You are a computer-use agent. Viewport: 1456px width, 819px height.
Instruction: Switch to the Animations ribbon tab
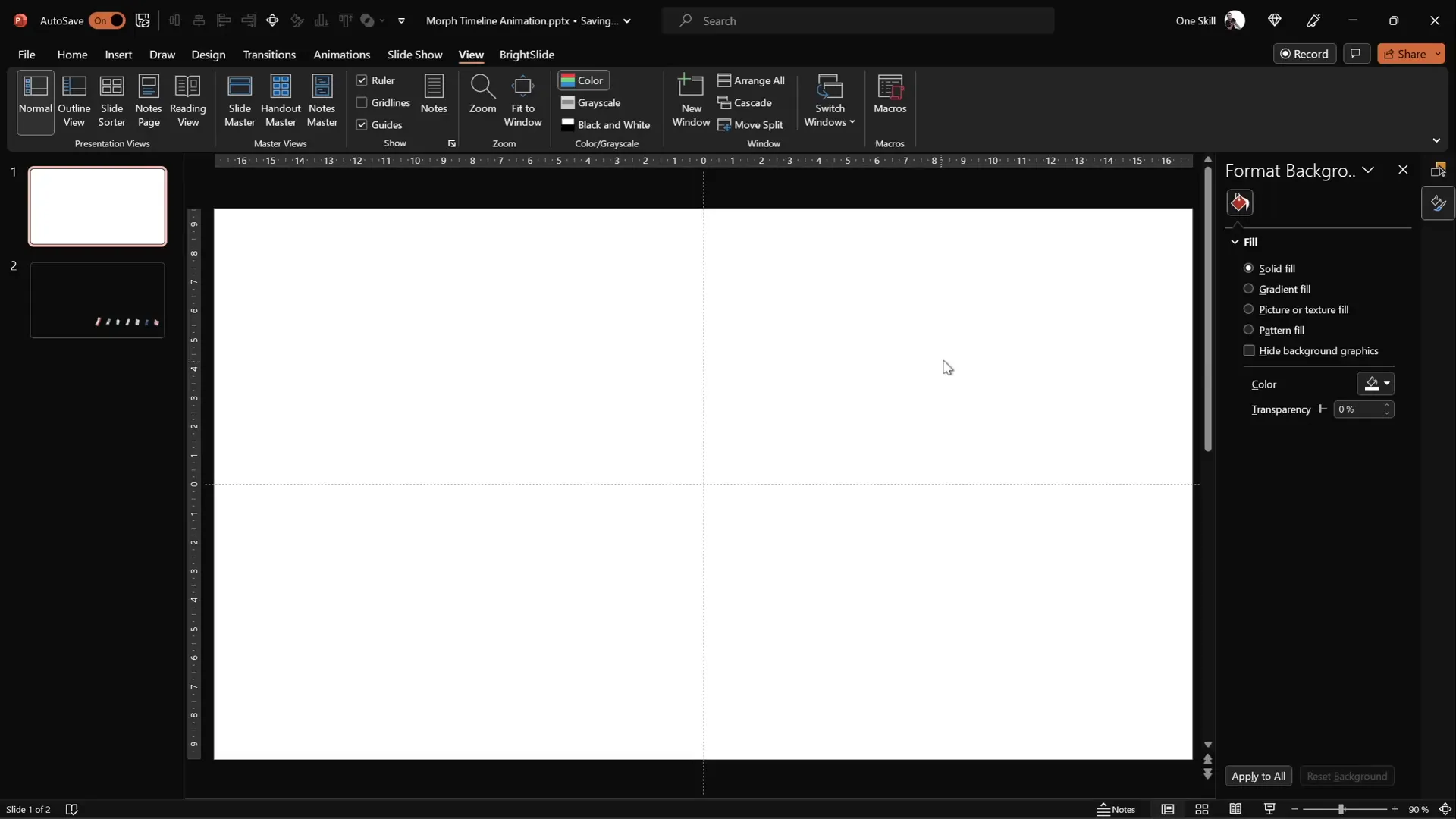342,54
